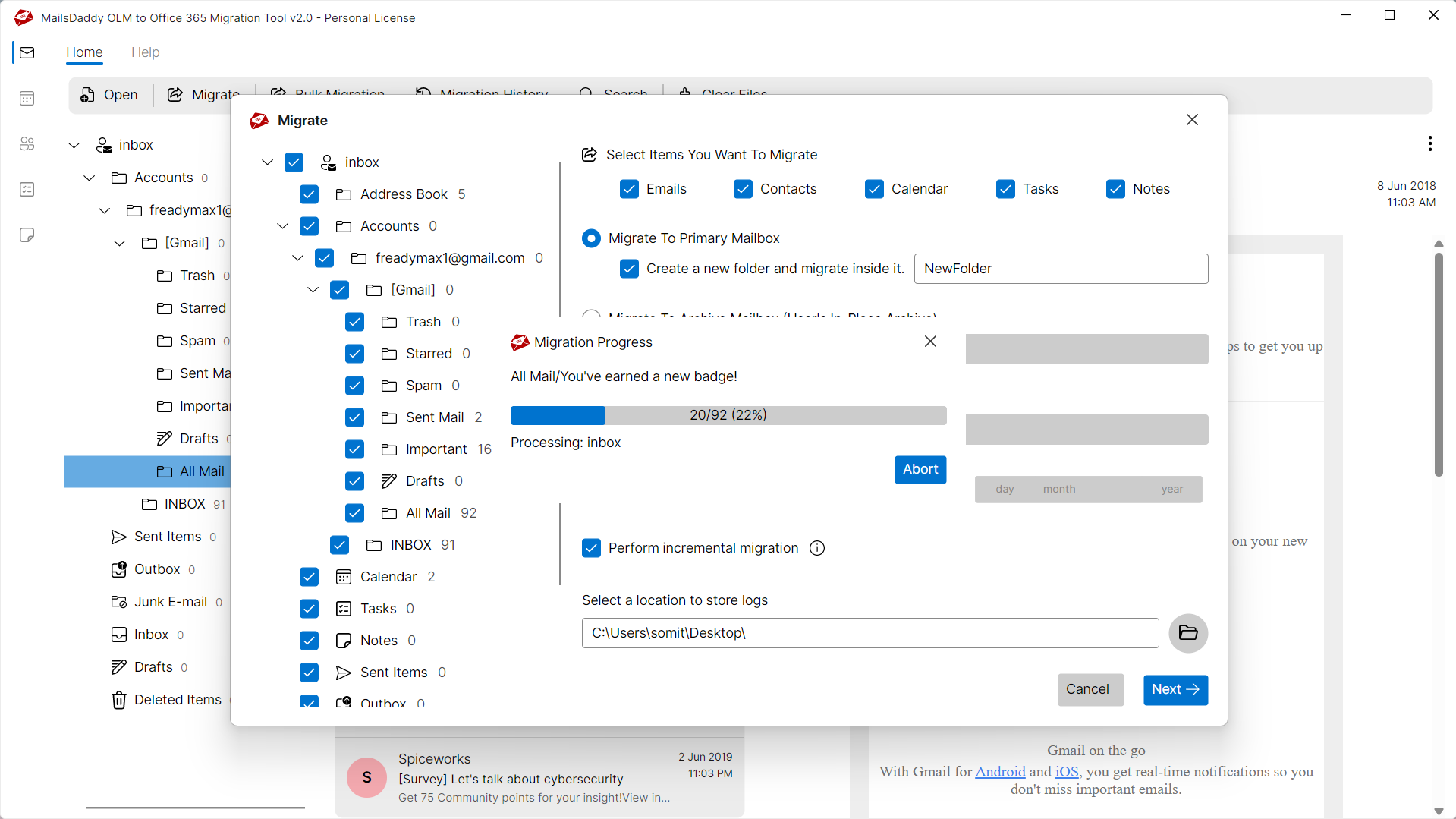This screenshot has height=819, width=1456.
Task: Toggle Create a new folder checkbox
Action: click(629, 269)
